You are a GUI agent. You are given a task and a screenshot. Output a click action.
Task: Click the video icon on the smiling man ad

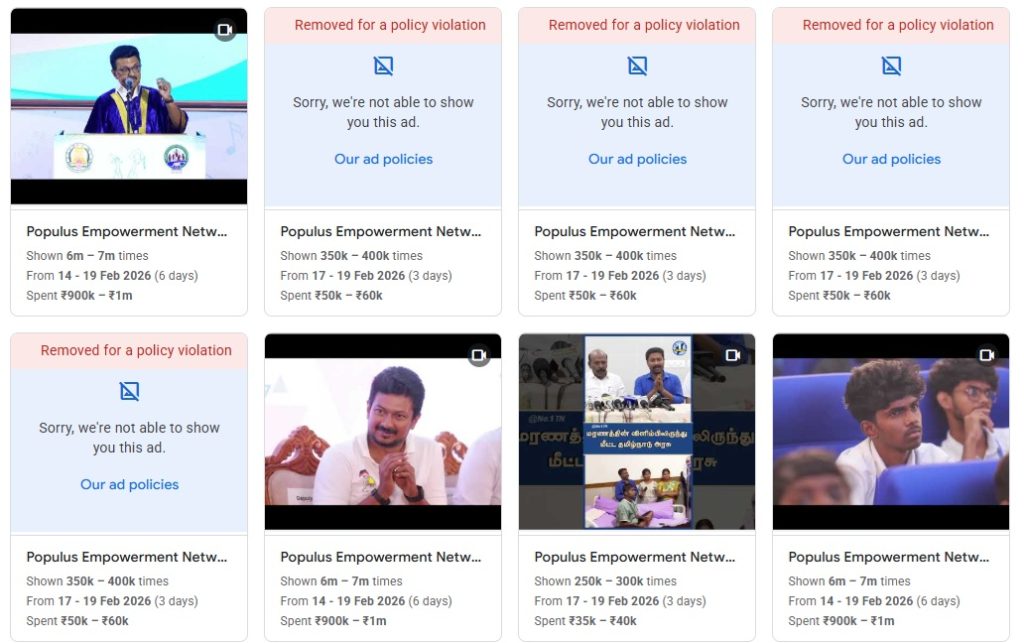pos(479,356)
